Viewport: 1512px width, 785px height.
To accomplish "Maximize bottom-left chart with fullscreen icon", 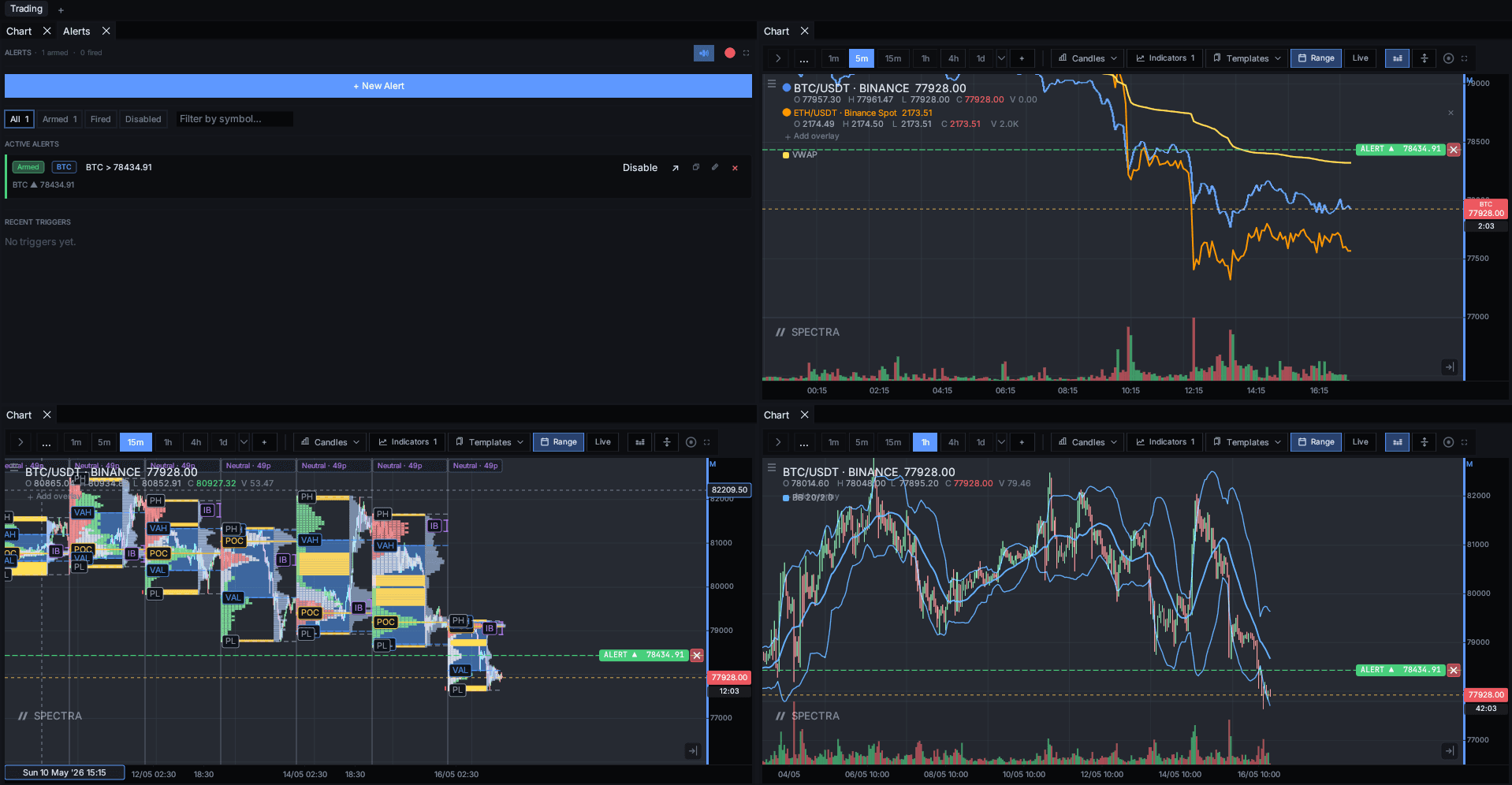I will coord(707,442).
